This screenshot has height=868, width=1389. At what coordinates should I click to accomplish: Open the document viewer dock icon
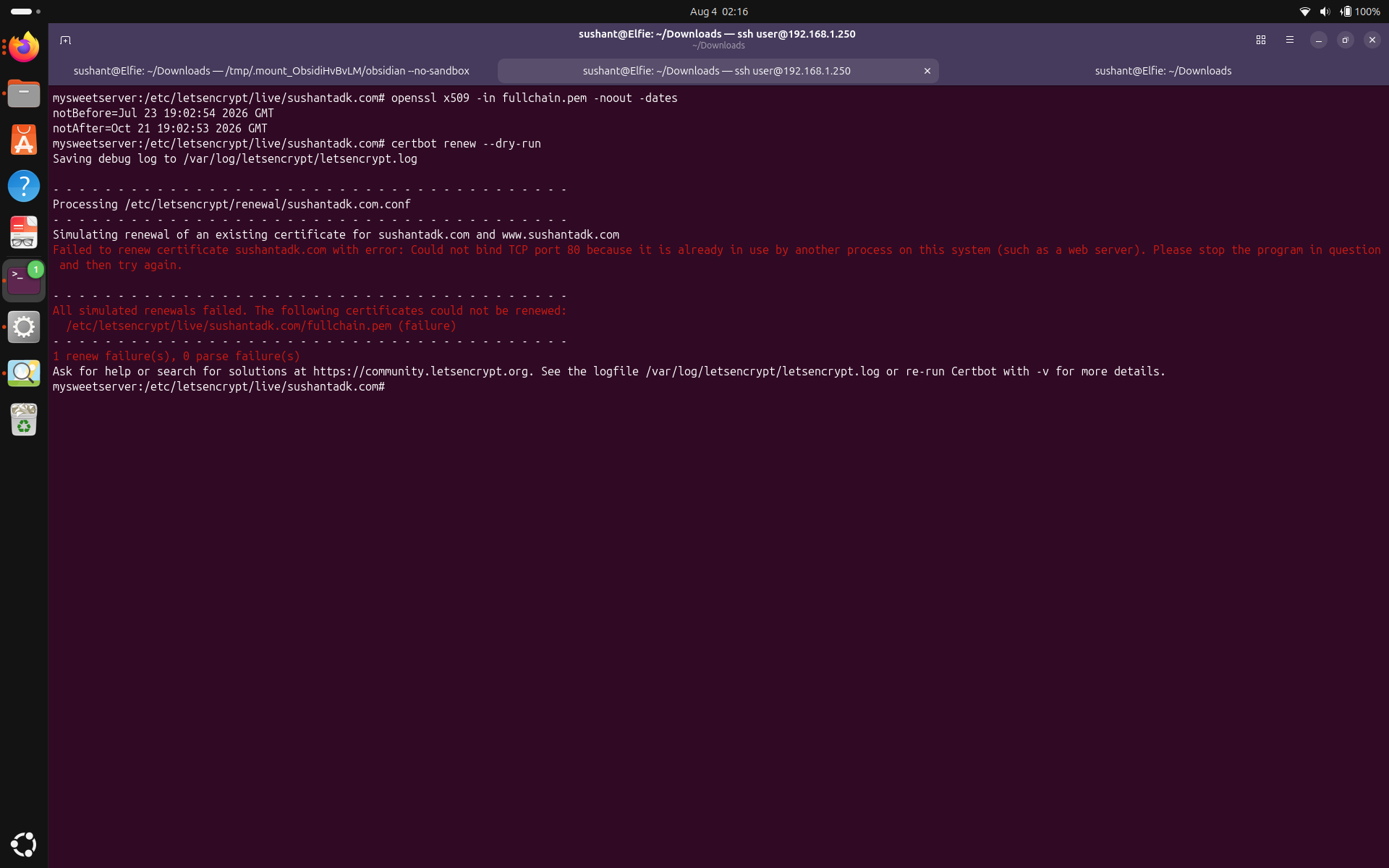24,233
